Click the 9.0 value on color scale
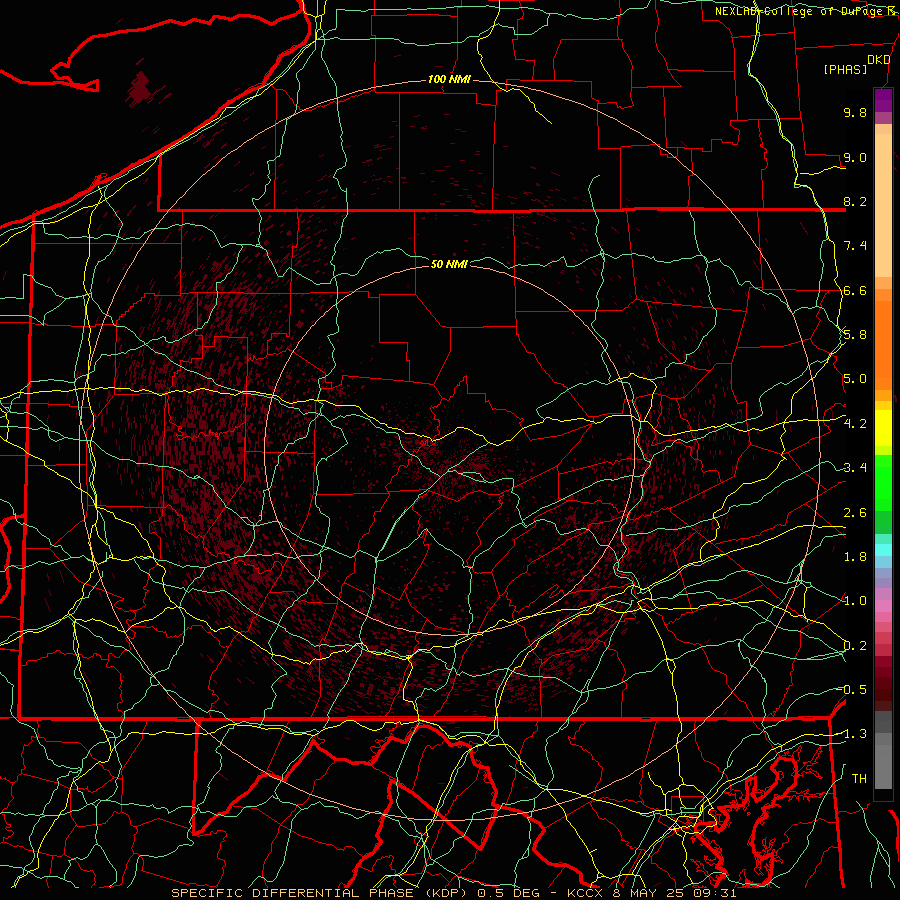 [855, 157]
